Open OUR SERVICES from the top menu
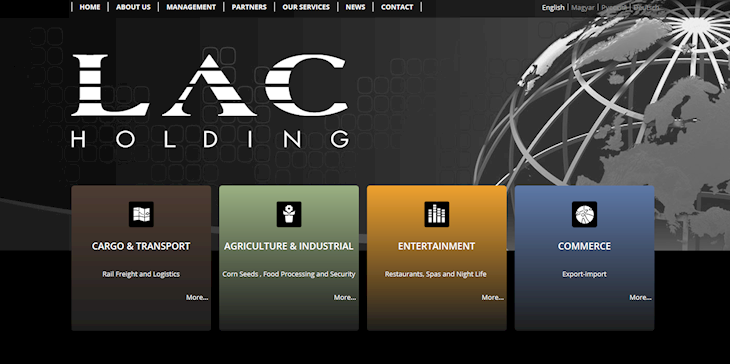Screen dimensions: 730x364 pos(306,7)
